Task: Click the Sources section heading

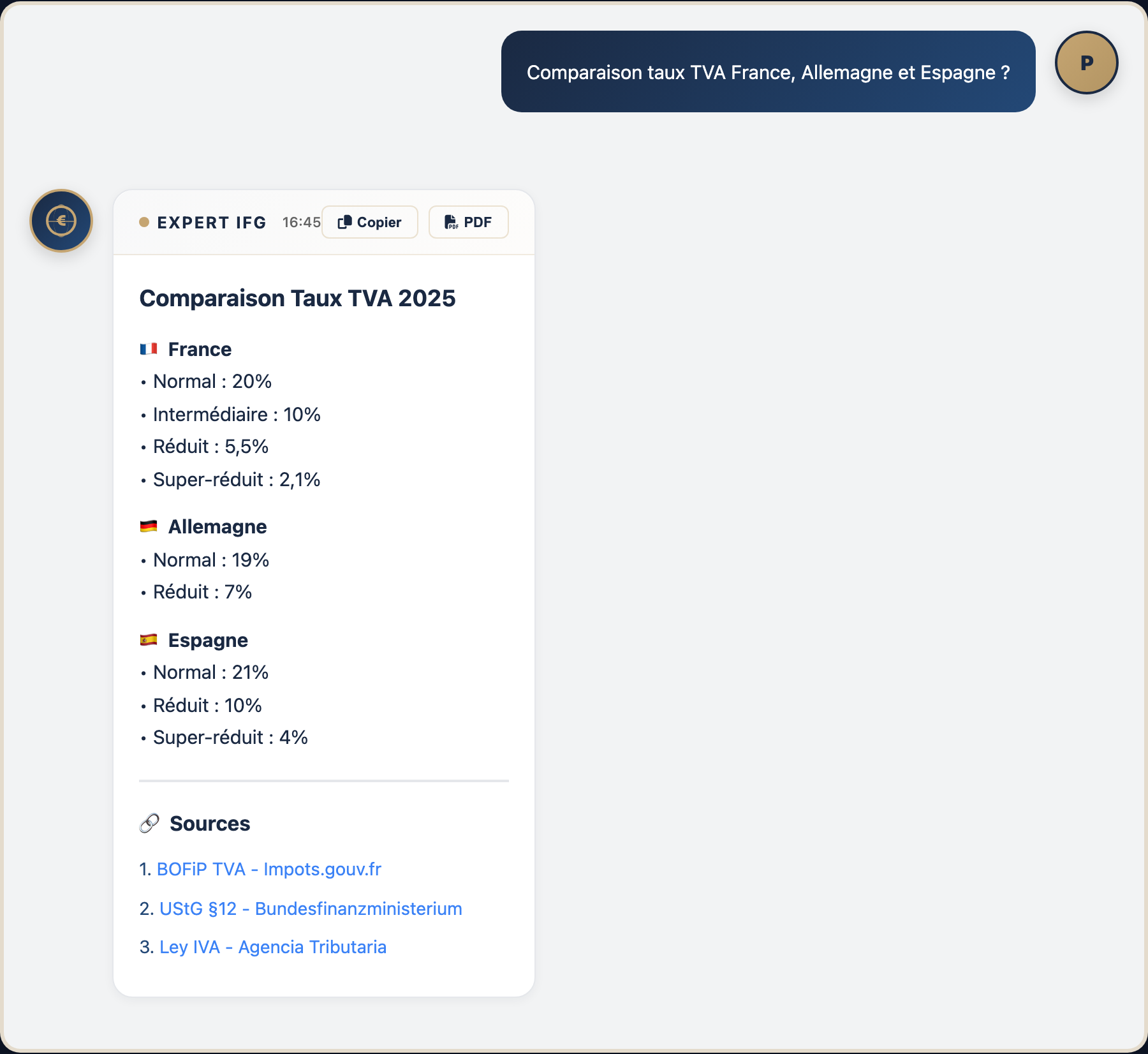Action: click(x=210, y=824)
